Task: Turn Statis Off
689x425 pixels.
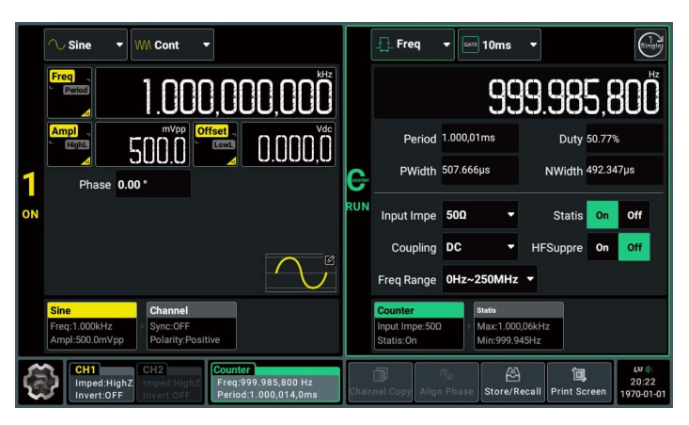Action: (634, 215)
